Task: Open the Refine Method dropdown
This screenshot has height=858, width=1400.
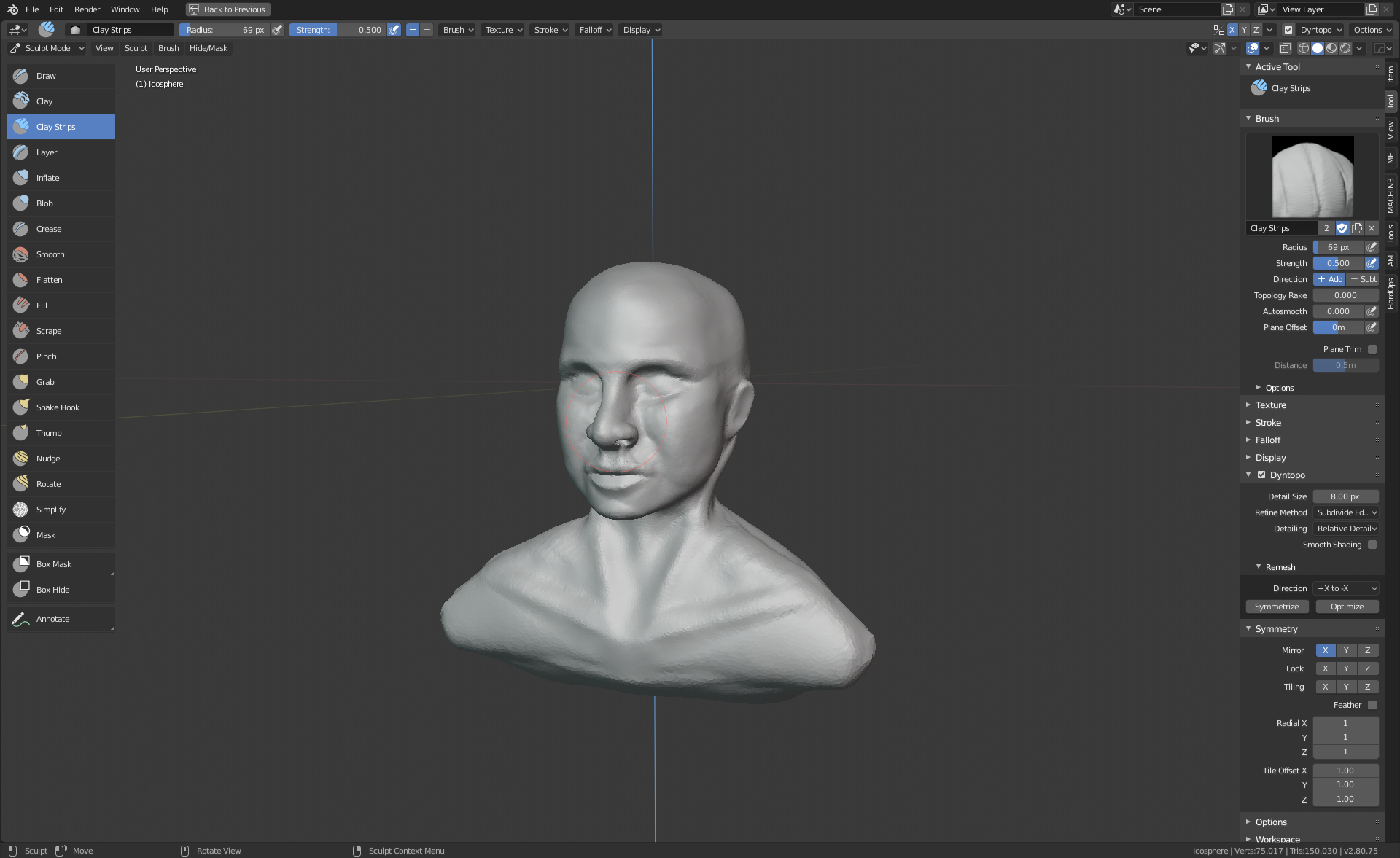Action: point(1346,512)
